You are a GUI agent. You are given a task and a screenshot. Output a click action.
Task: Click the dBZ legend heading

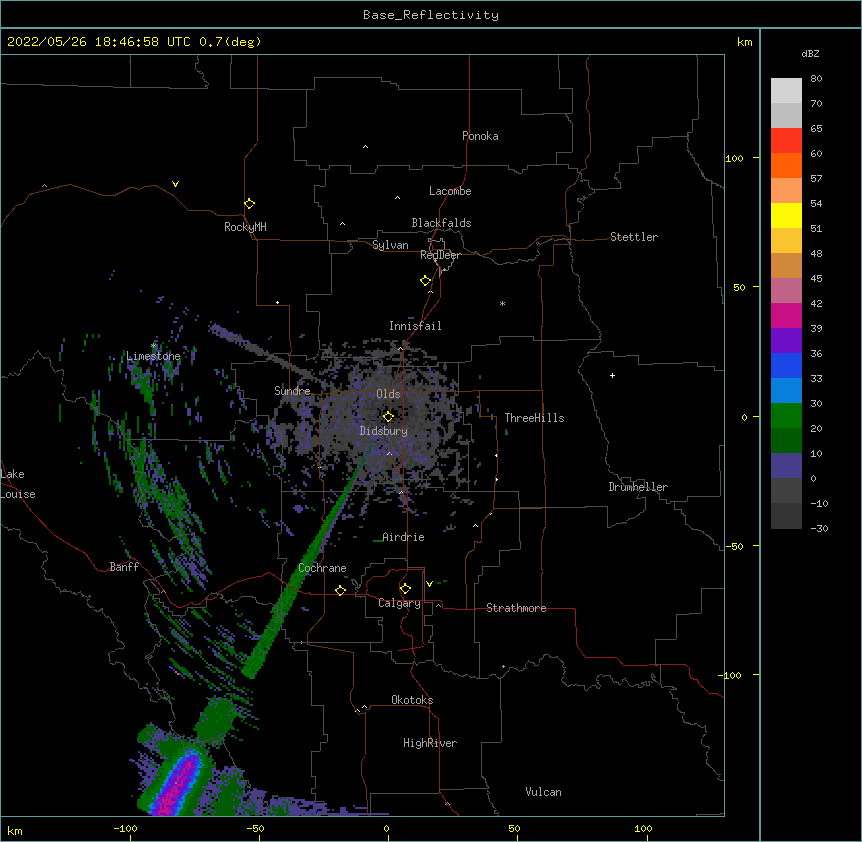(810, 53)
